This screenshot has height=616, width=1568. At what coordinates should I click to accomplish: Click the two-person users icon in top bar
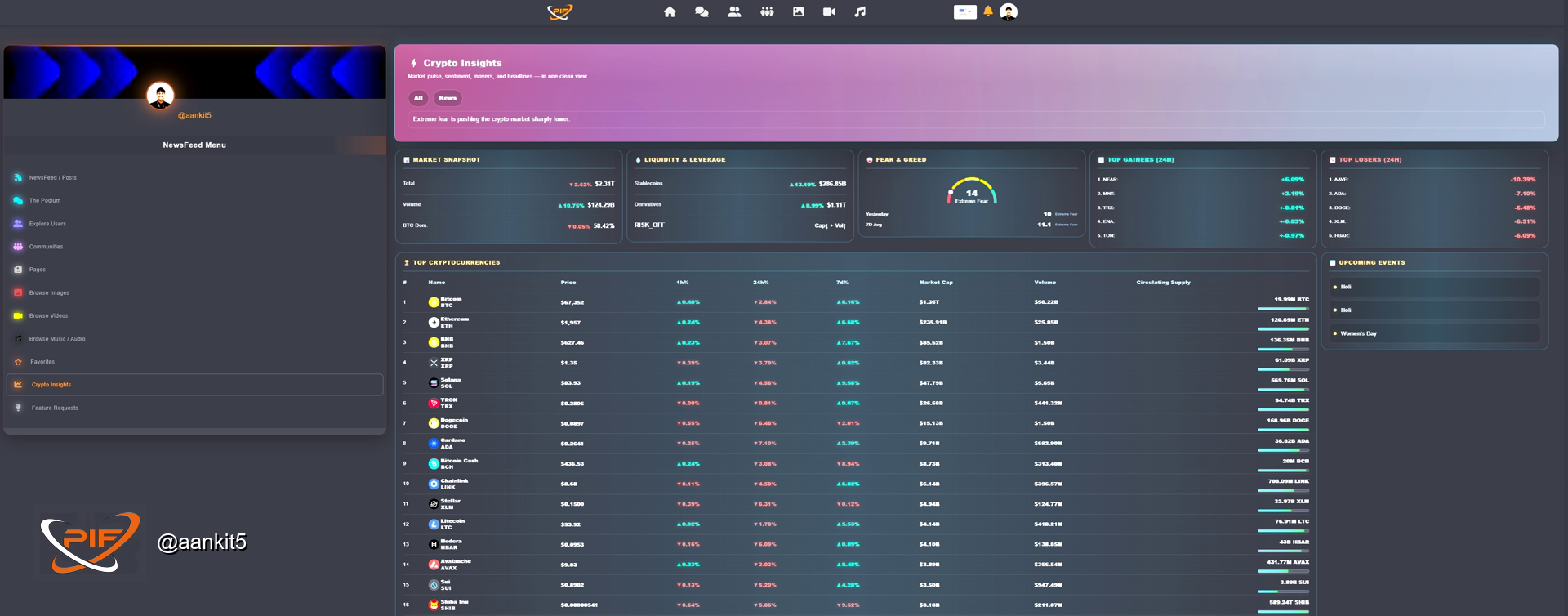[734, 12]
